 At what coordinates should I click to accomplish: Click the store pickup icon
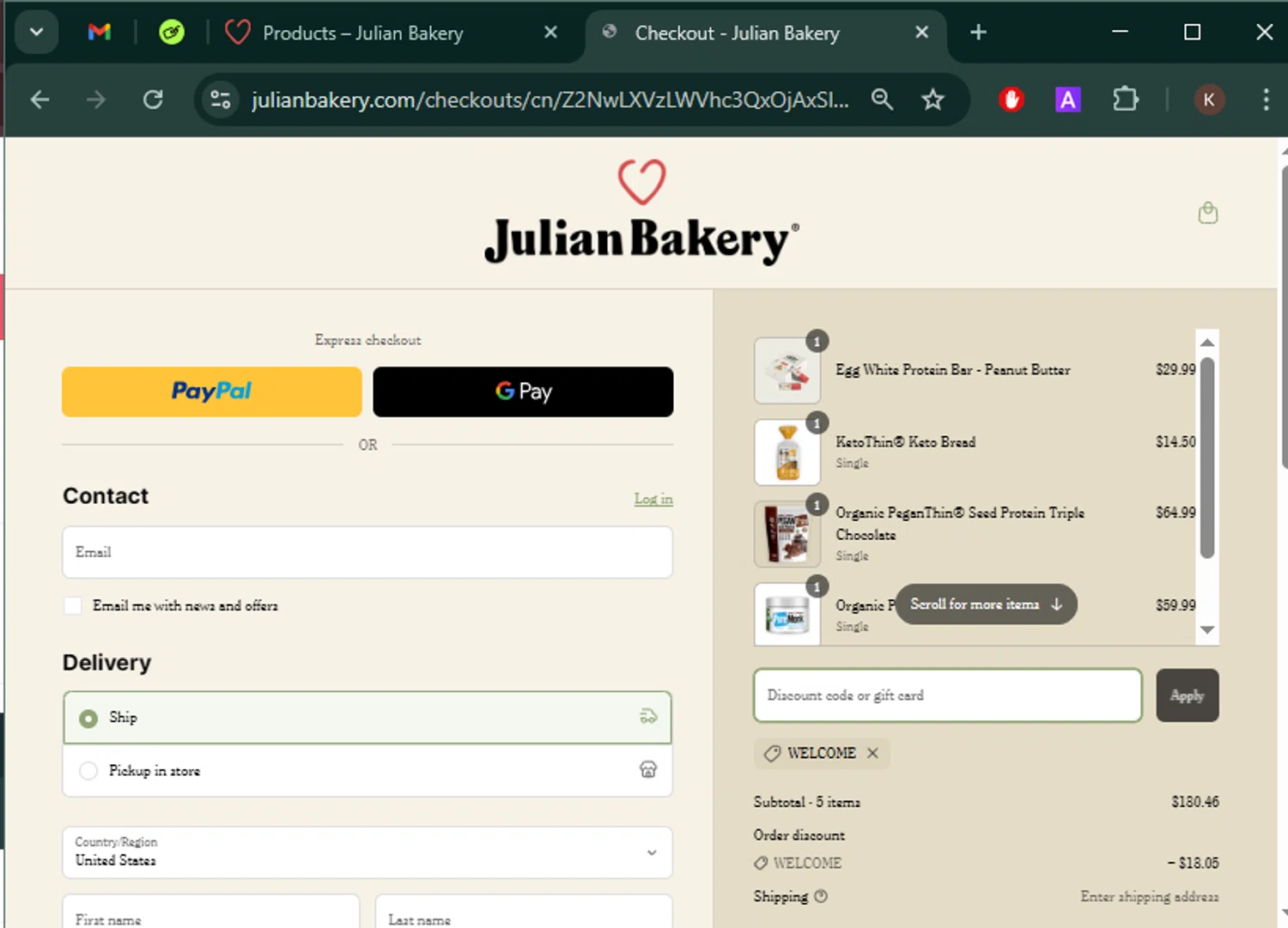648,770
